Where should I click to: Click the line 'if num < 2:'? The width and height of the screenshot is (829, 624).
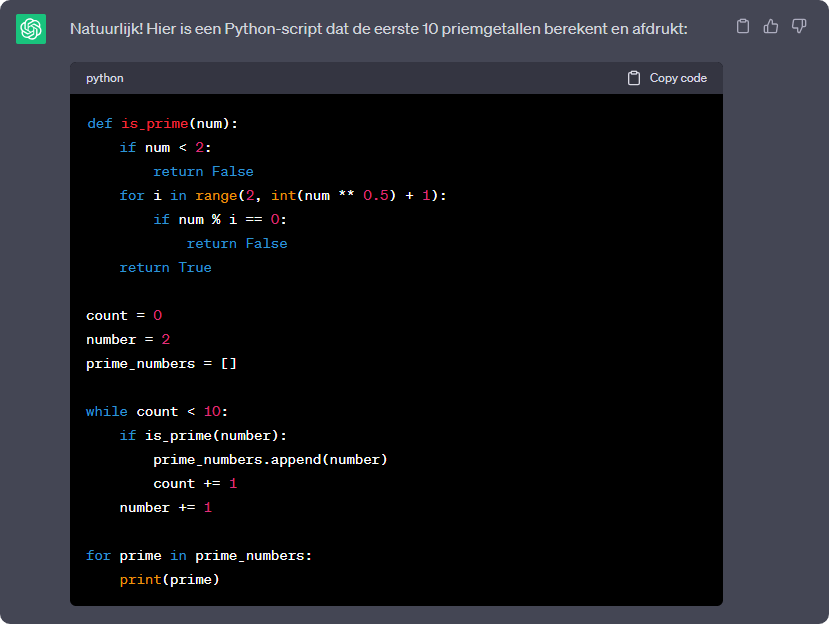pos(165,148)
